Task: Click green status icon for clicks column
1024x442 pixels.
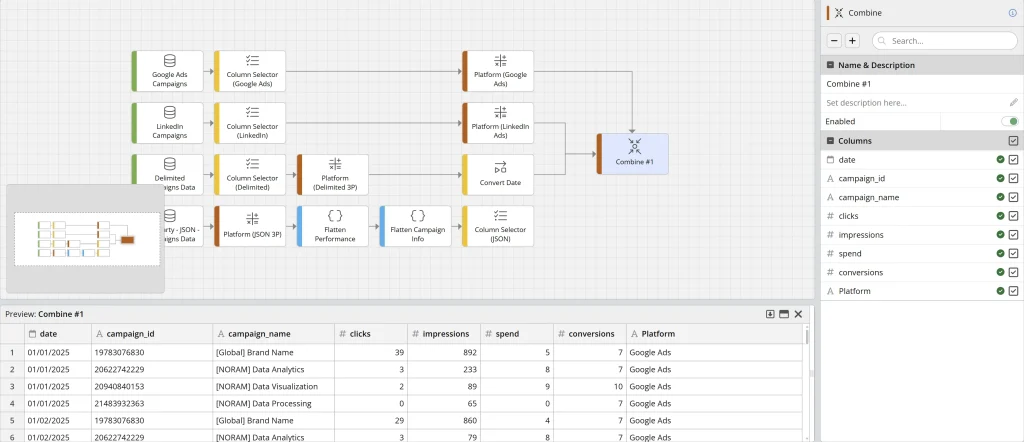Action: click(x=1000, y=215)
